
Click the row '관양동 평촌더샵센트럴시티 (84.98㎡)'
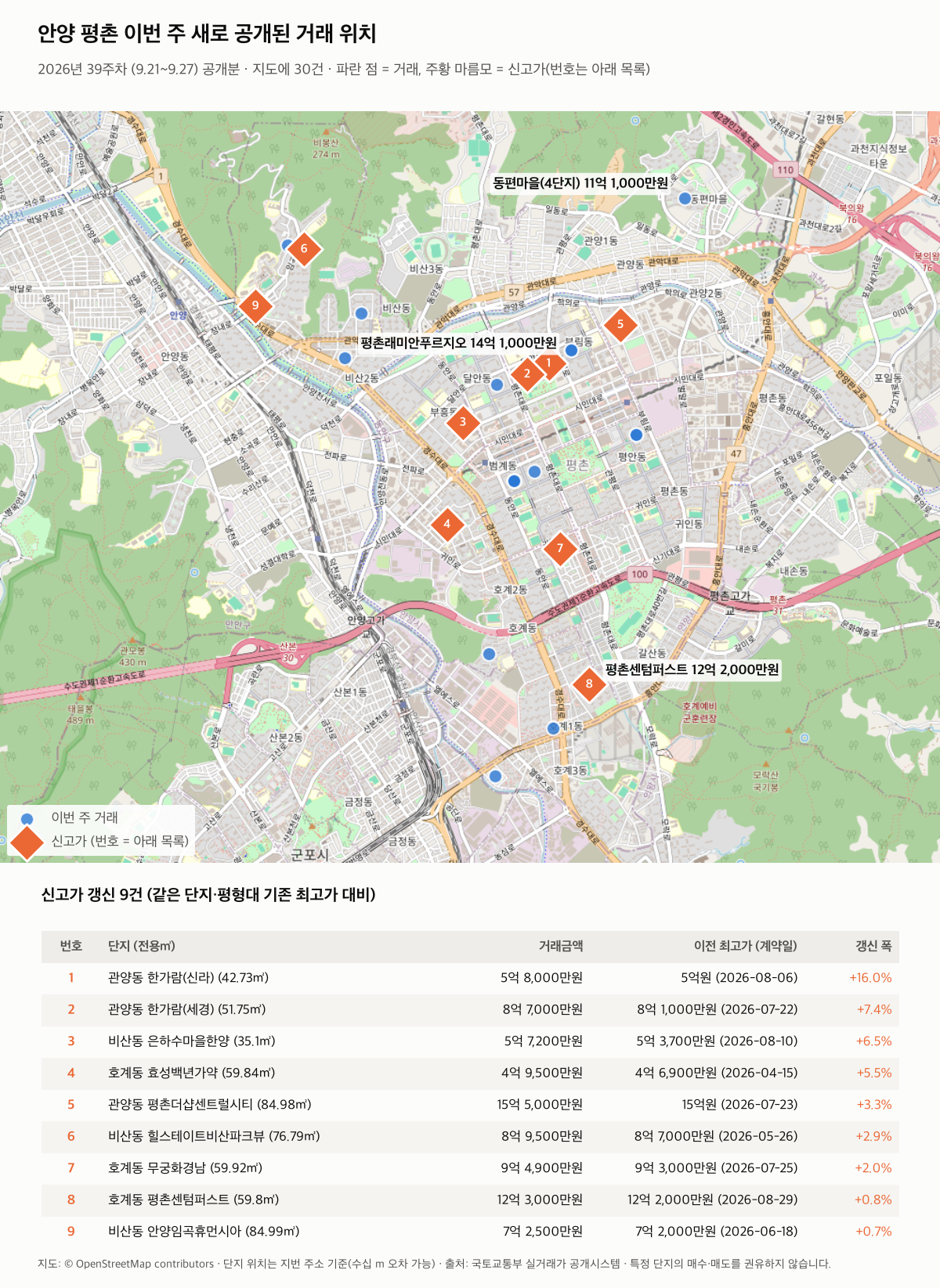470,1105
